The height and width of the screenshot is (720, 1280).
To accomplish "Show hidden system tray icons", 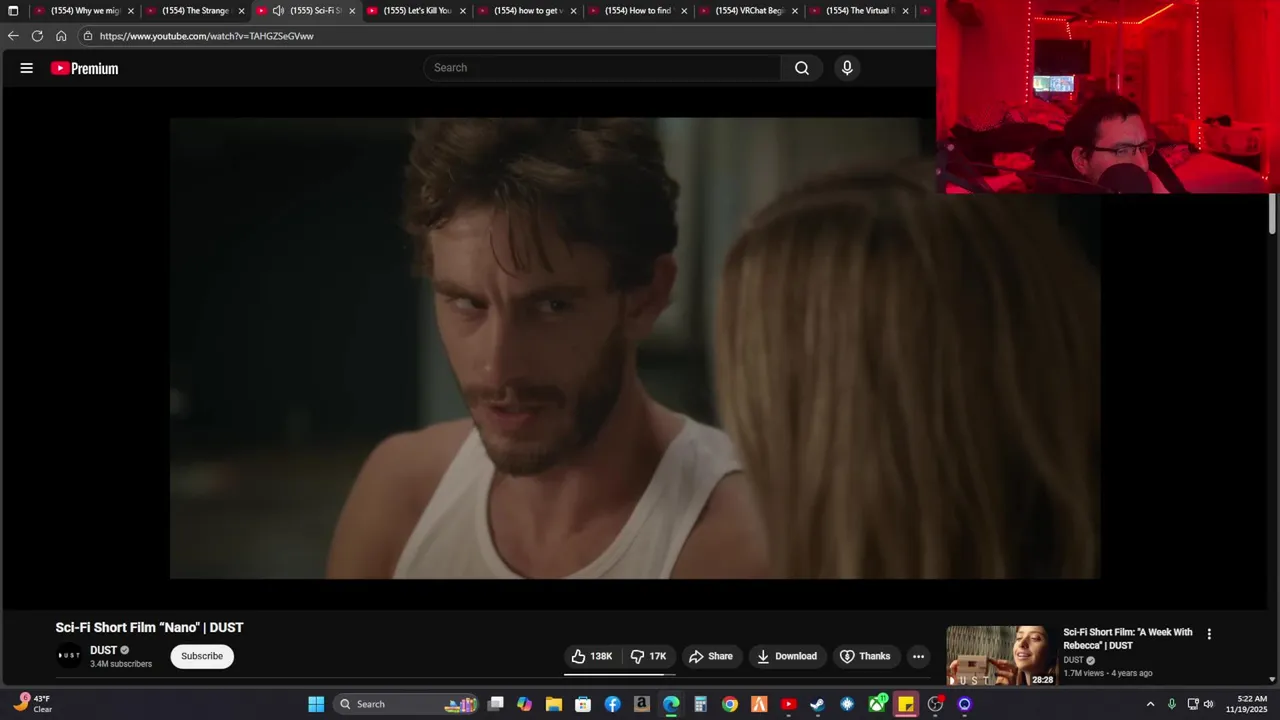I will (1150, 704).
